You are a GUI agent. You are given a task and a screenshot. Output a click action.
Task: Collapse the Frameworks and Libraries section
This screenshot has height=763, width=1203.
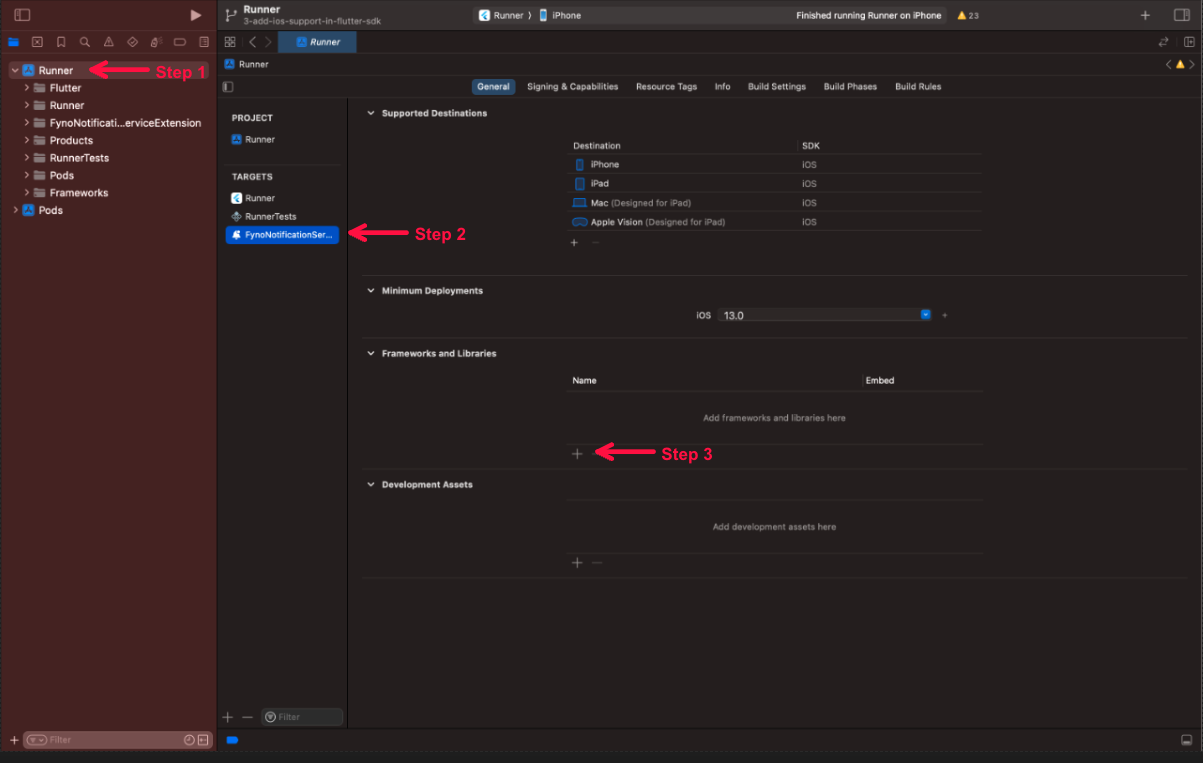click(x=371, y=353)
